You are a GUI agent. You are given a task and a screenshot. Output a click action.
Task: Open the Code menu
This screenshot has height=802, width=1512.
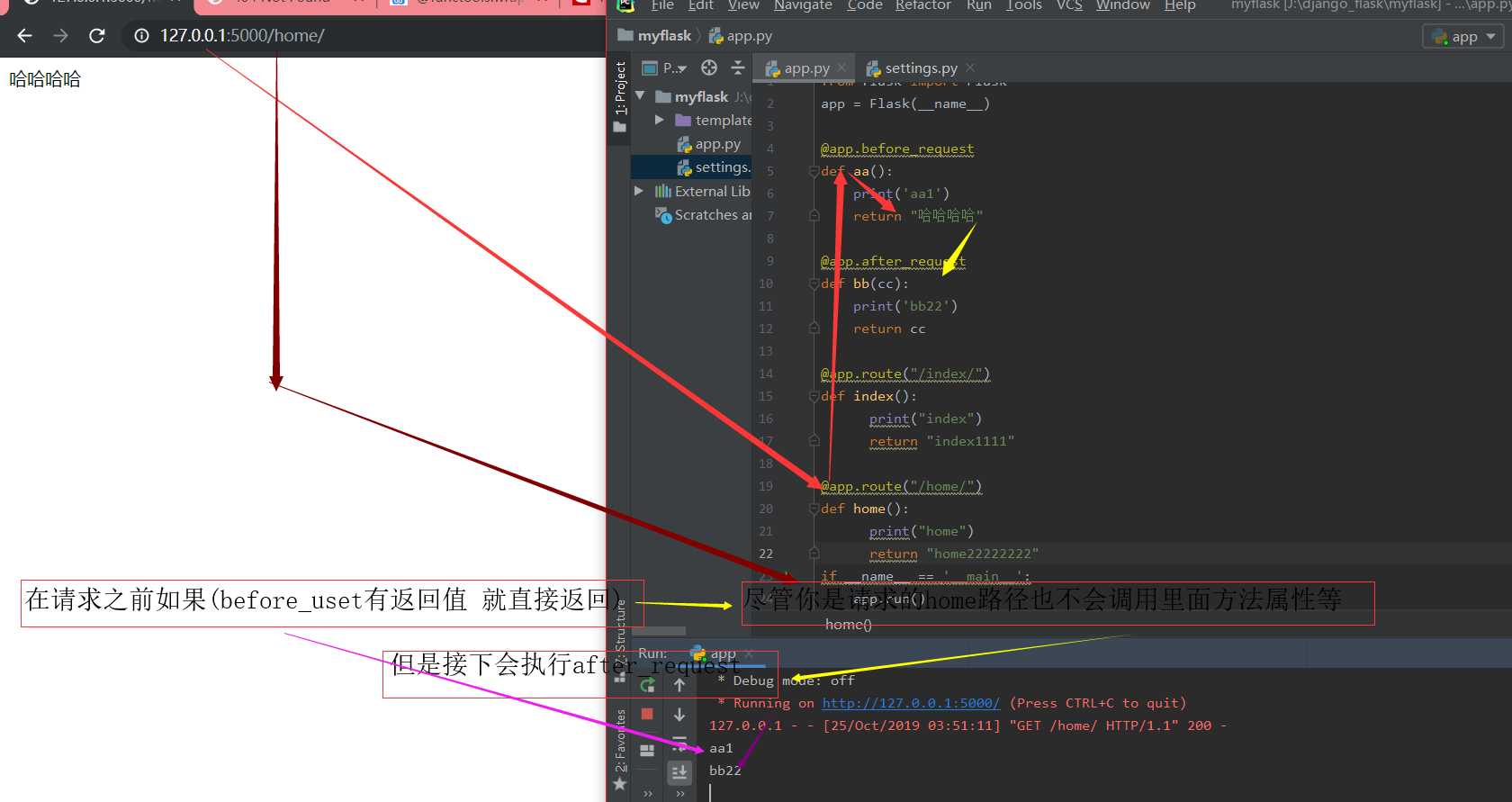click(x=864, y=5)
